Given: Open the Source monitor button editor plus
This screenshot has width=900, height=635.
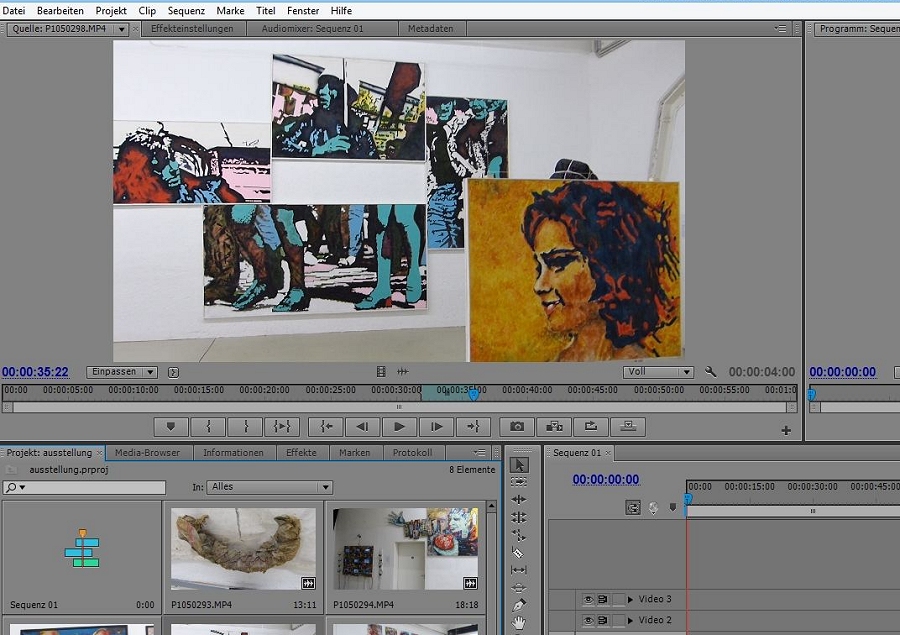Looking at the screenshot, I should coord(786,431).
